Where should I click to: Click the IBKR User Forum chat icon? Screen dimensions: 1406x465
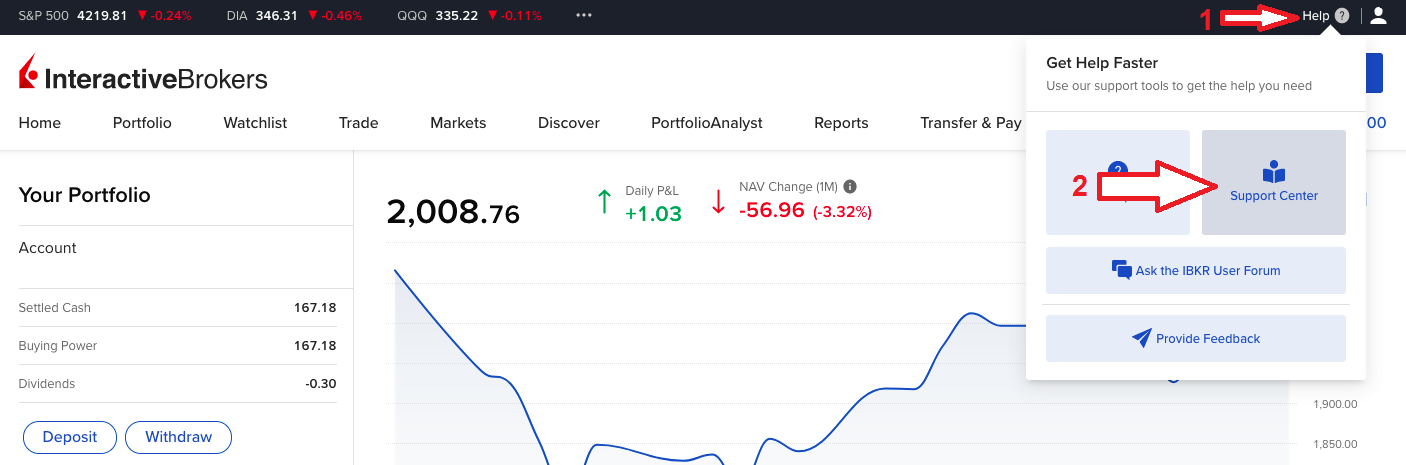[x=1122, y=270]
